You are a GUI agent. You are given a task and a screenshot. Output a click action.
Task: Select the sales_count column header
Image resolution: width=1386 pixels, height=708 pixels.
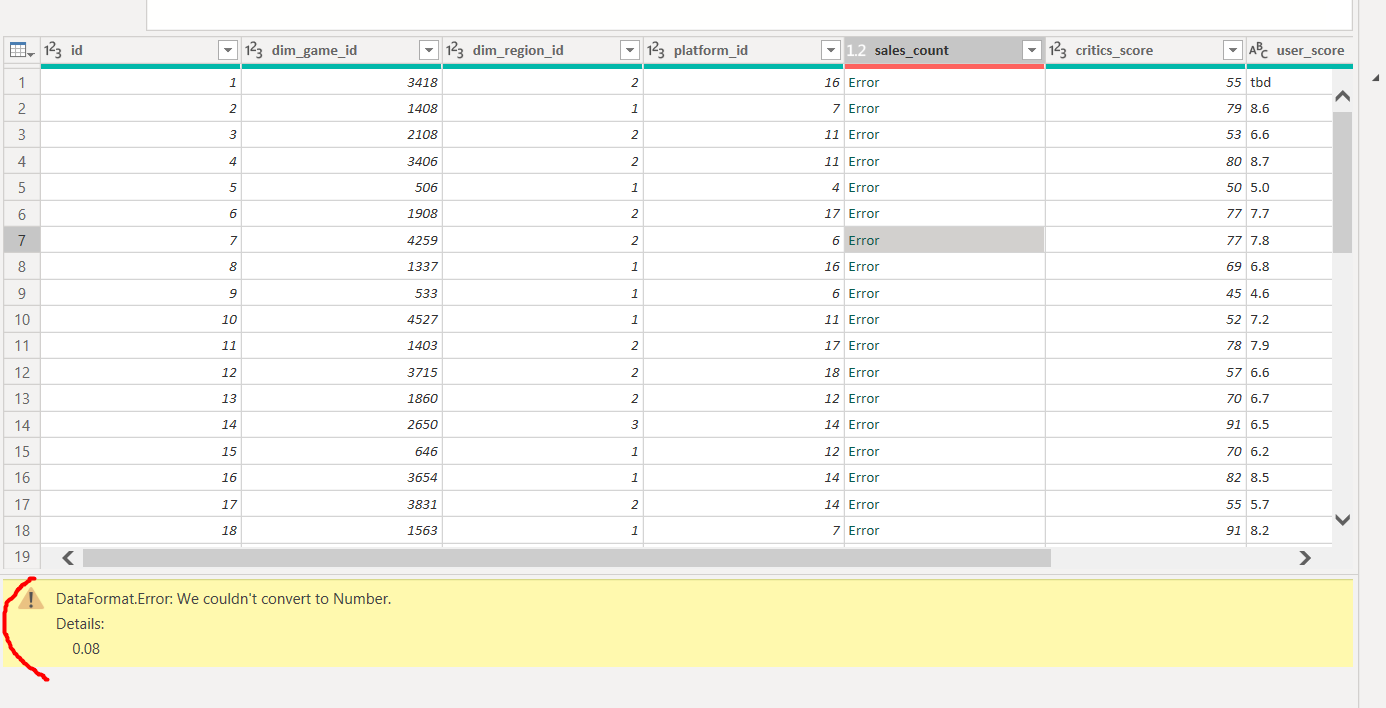(944, 50)
